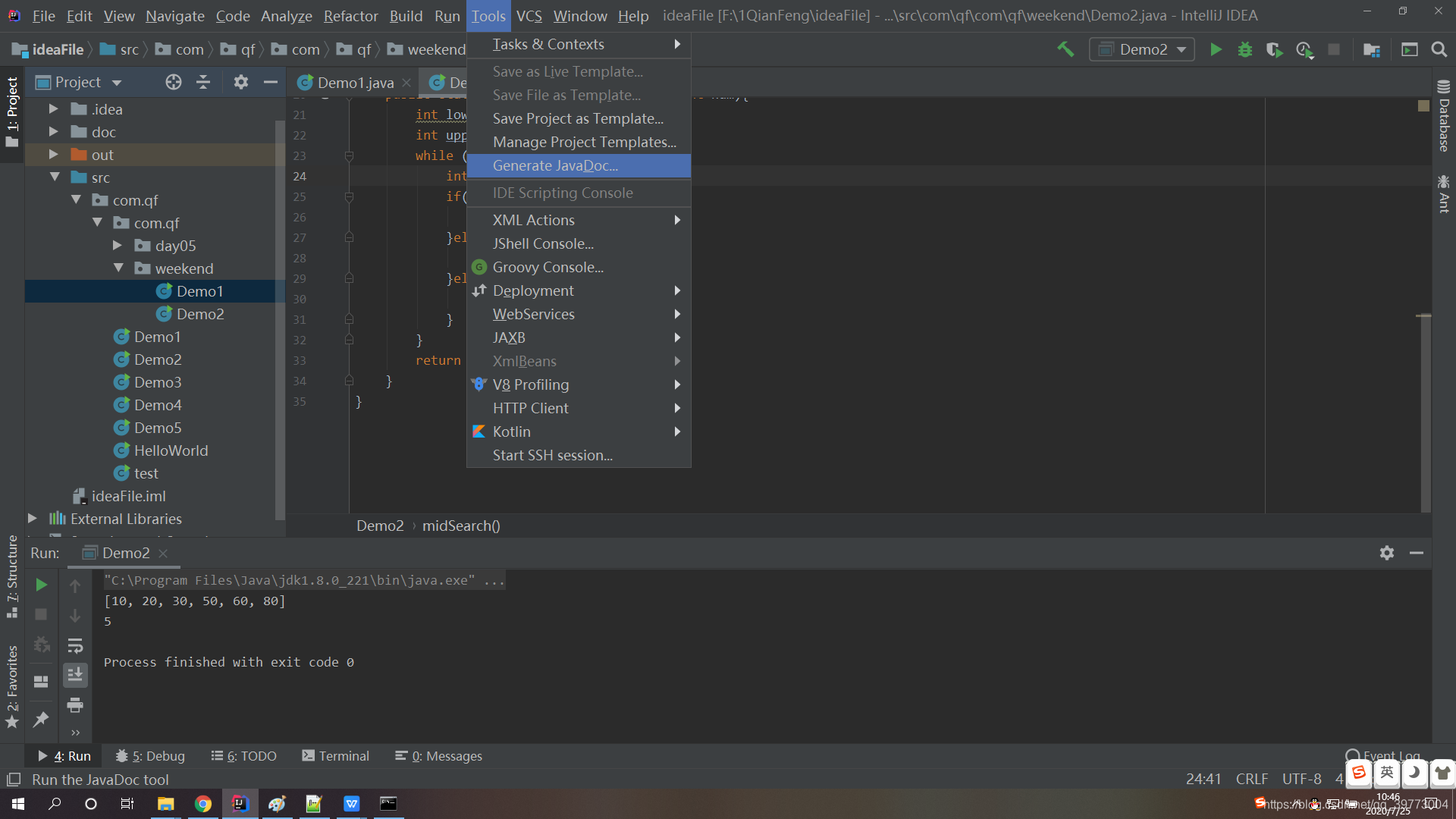Screen dimensions: 1456x819
Task: Collapse the src folder
Action: pyautogui.click(x=55, y=177)
